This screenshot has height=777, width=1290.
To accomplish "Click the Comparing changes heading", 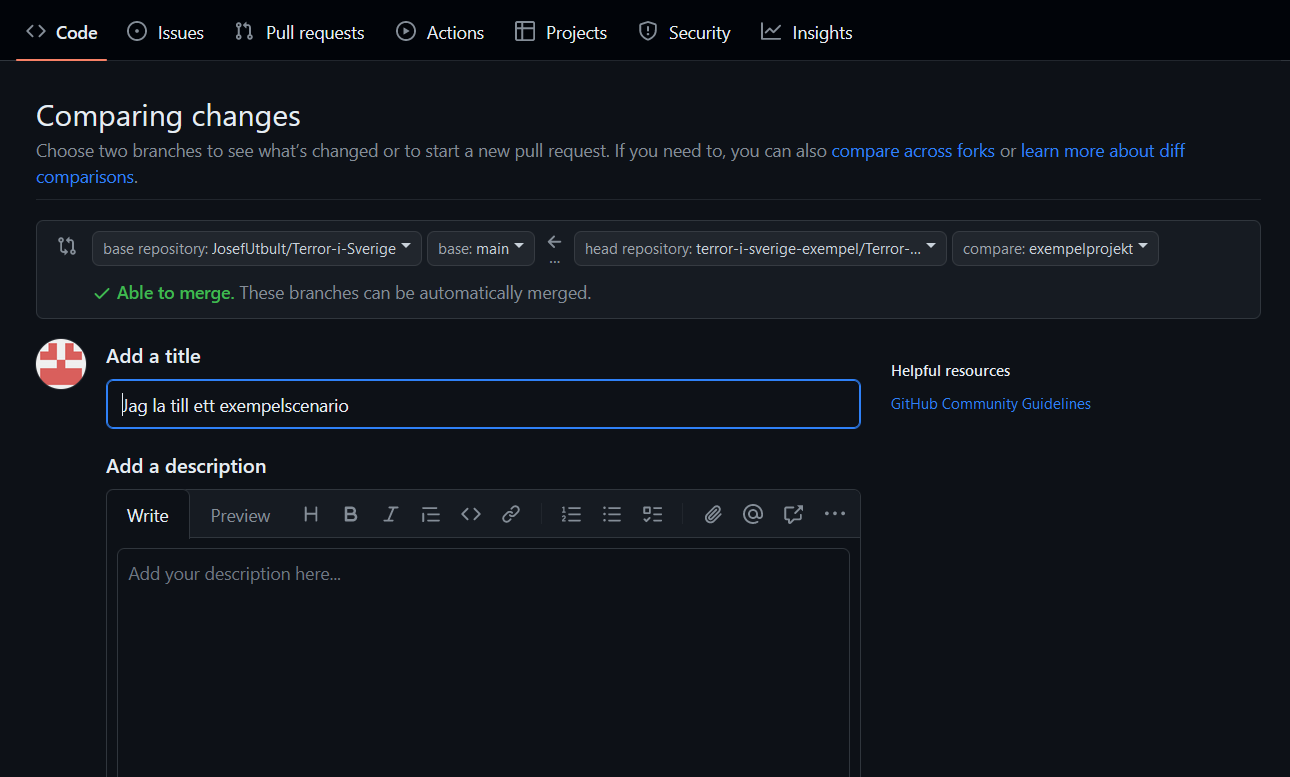I will [x=168, y=116].
